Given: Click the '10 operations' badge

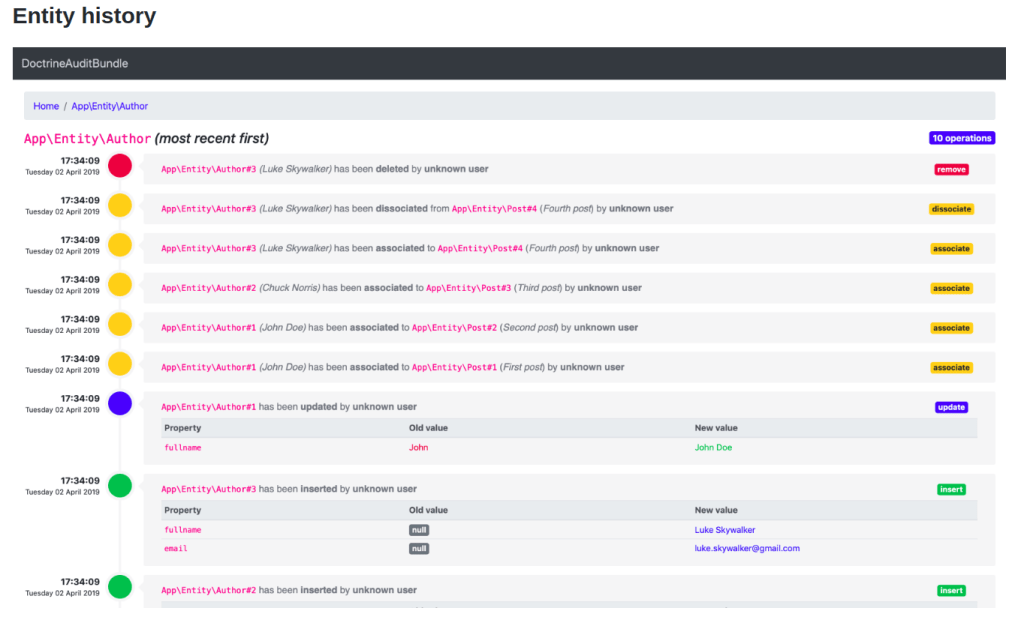Looking at the screenshot, I should [x=961, y=138].
